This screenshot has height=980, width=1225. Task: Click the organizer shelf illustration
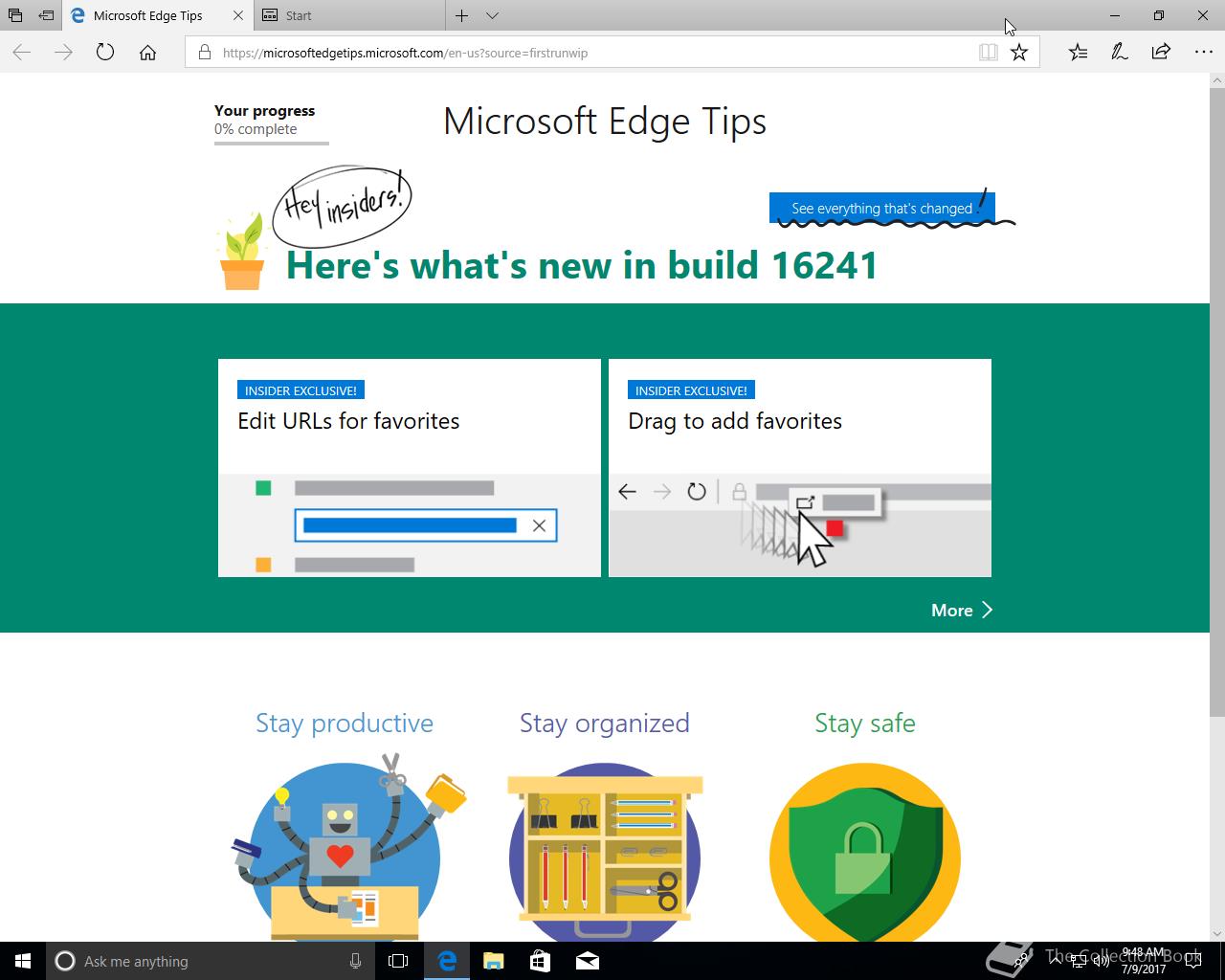pos(605,852)
